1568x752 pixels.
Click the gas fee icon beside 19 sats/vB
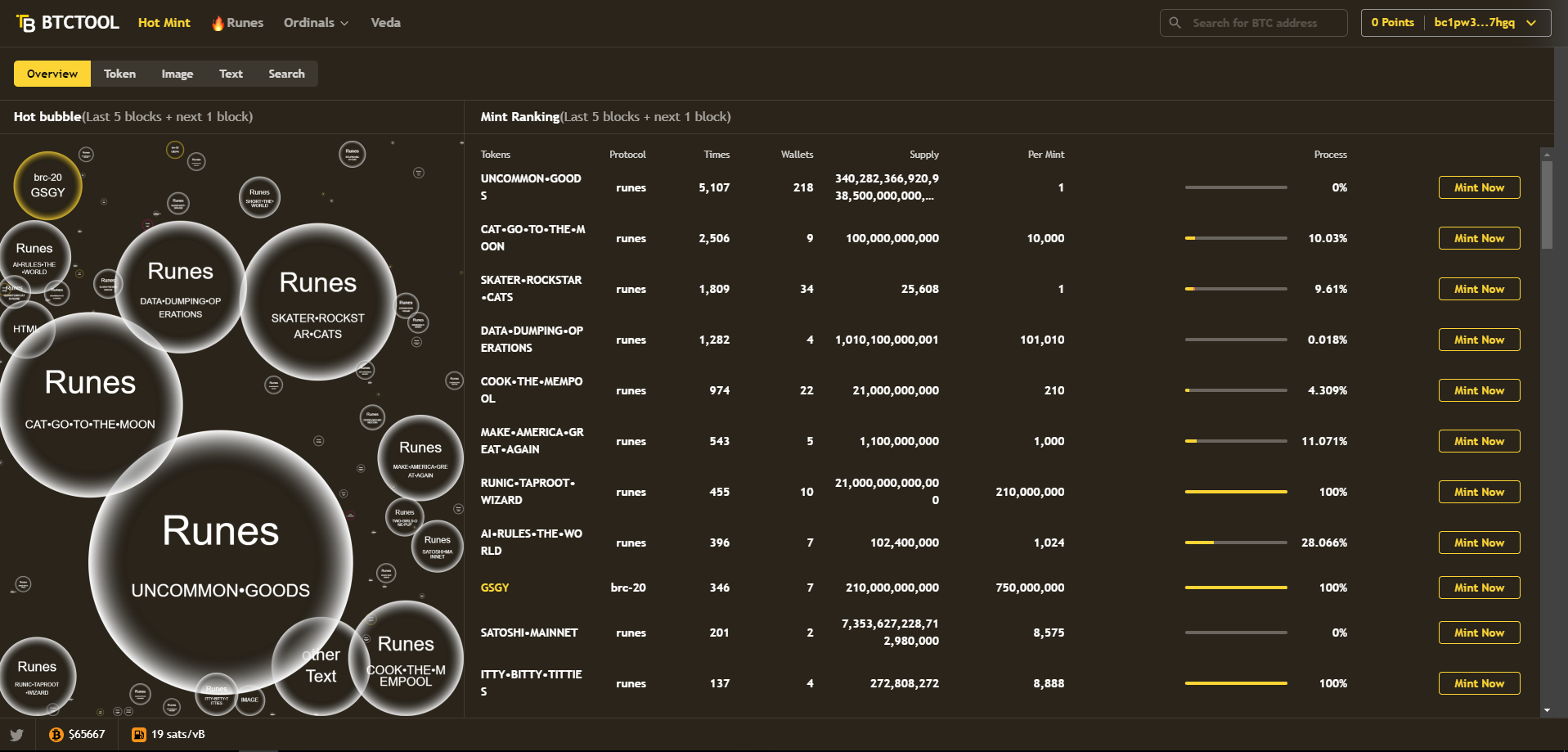click(x=139, y=735)
